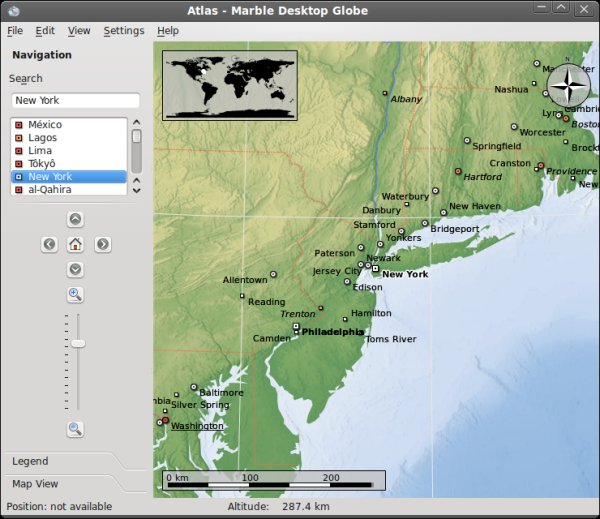Open the File menu
The width and height of the screenshot is (600, 519).
pos(15,31)
